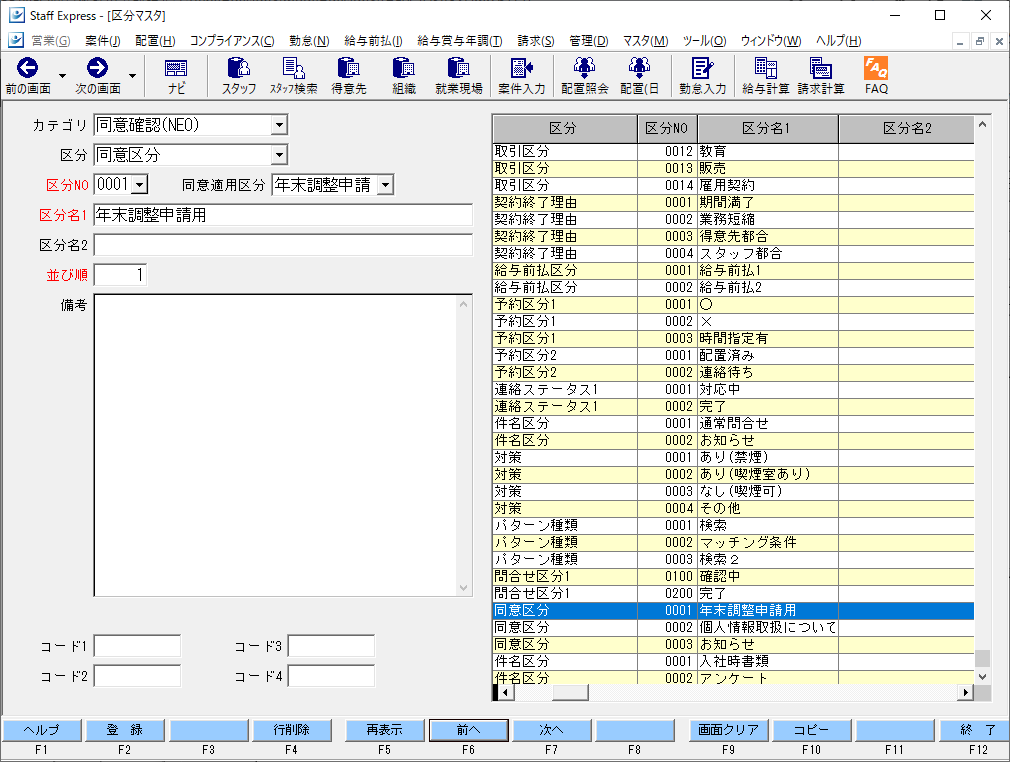Screen dimensions: 1010x762
Task: Open the 勤怠(N) menu
Action: point(309,41)
